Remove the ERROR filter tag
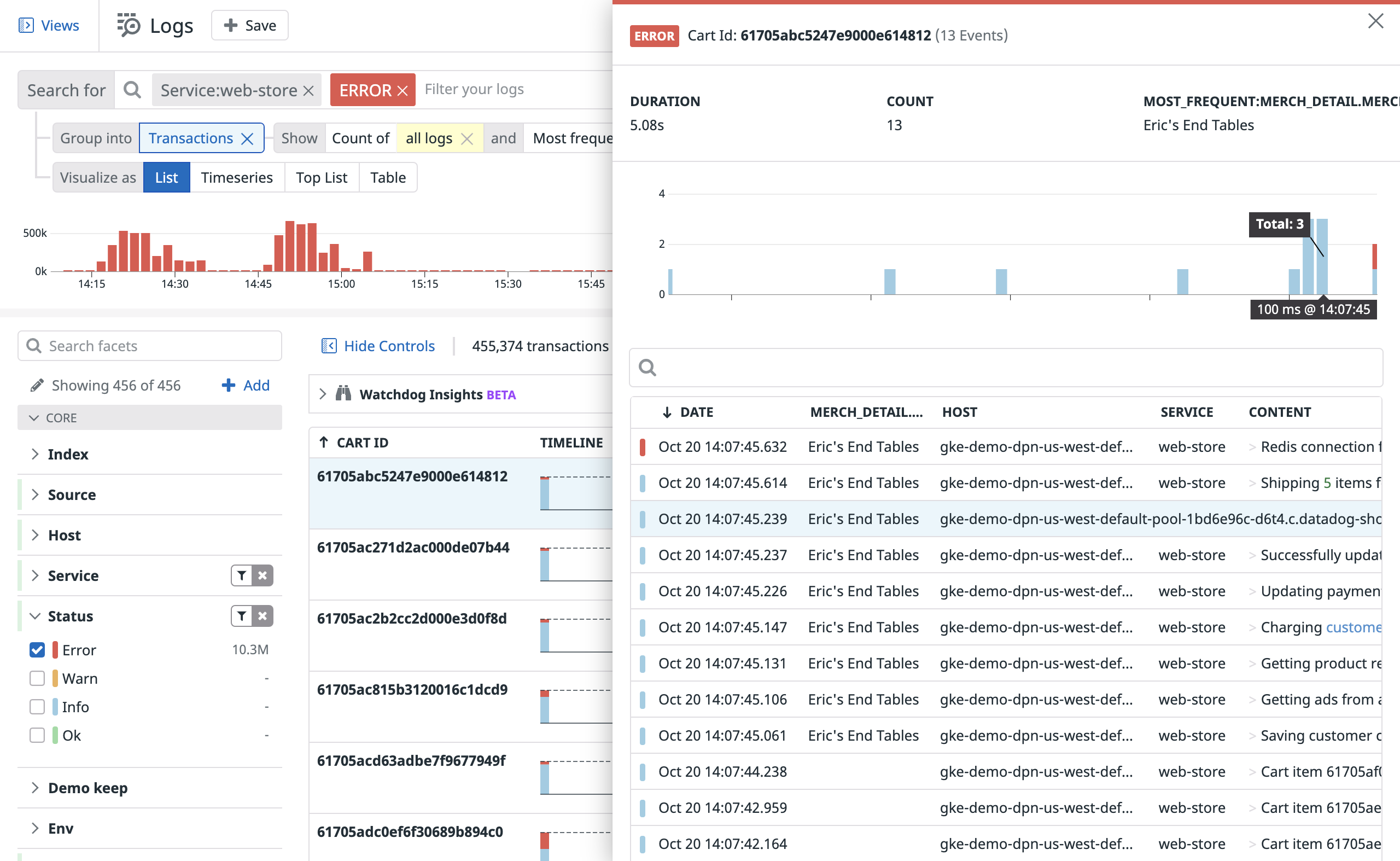This screenshot has height=861, width=1400. point(403,91)
